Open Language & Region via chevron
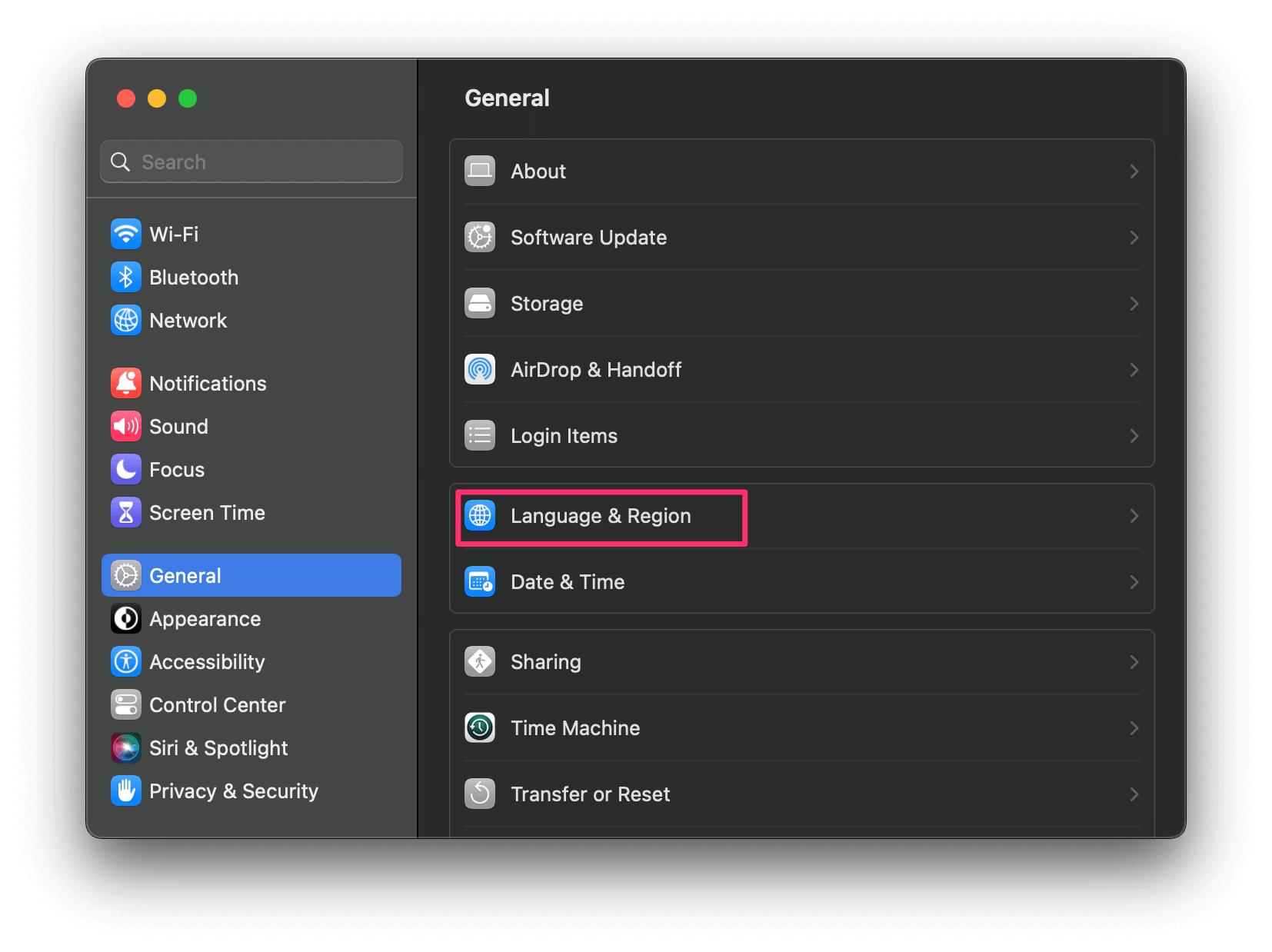 point(1134,516)
